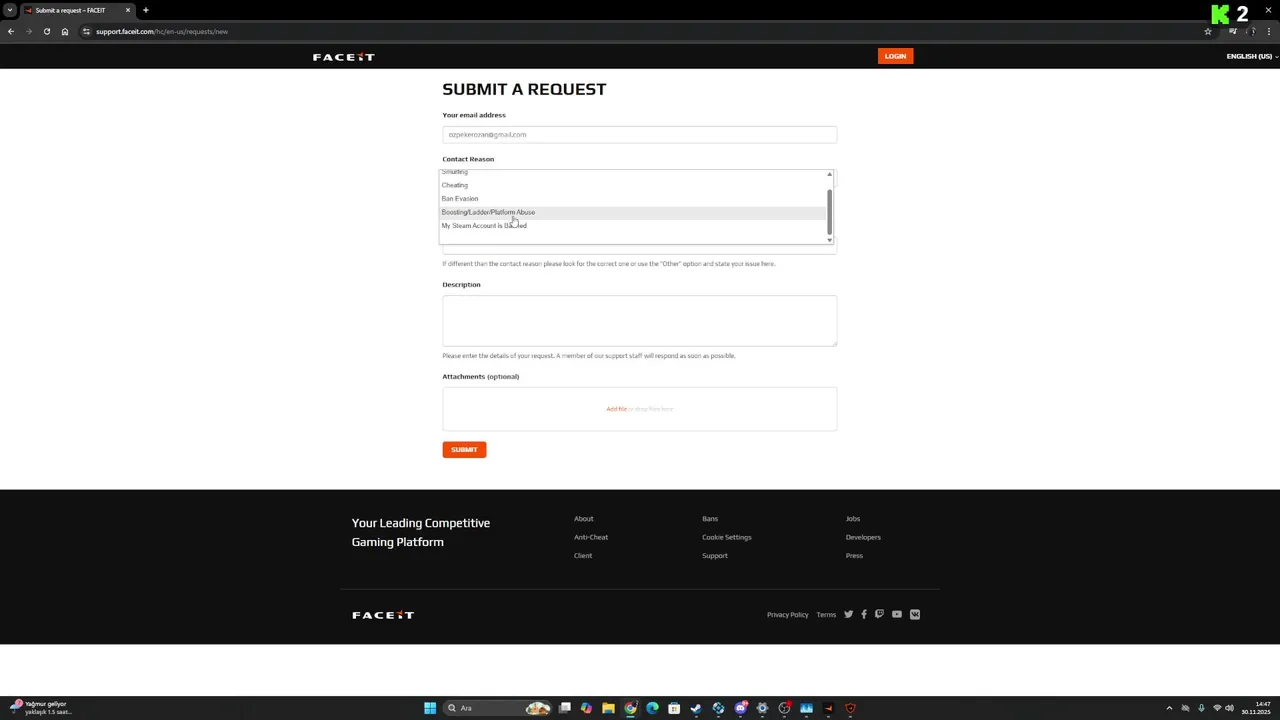This screenshot has height=720, width=1280.
Task: Open the Privacy Policy link
Action: [787, 615]
